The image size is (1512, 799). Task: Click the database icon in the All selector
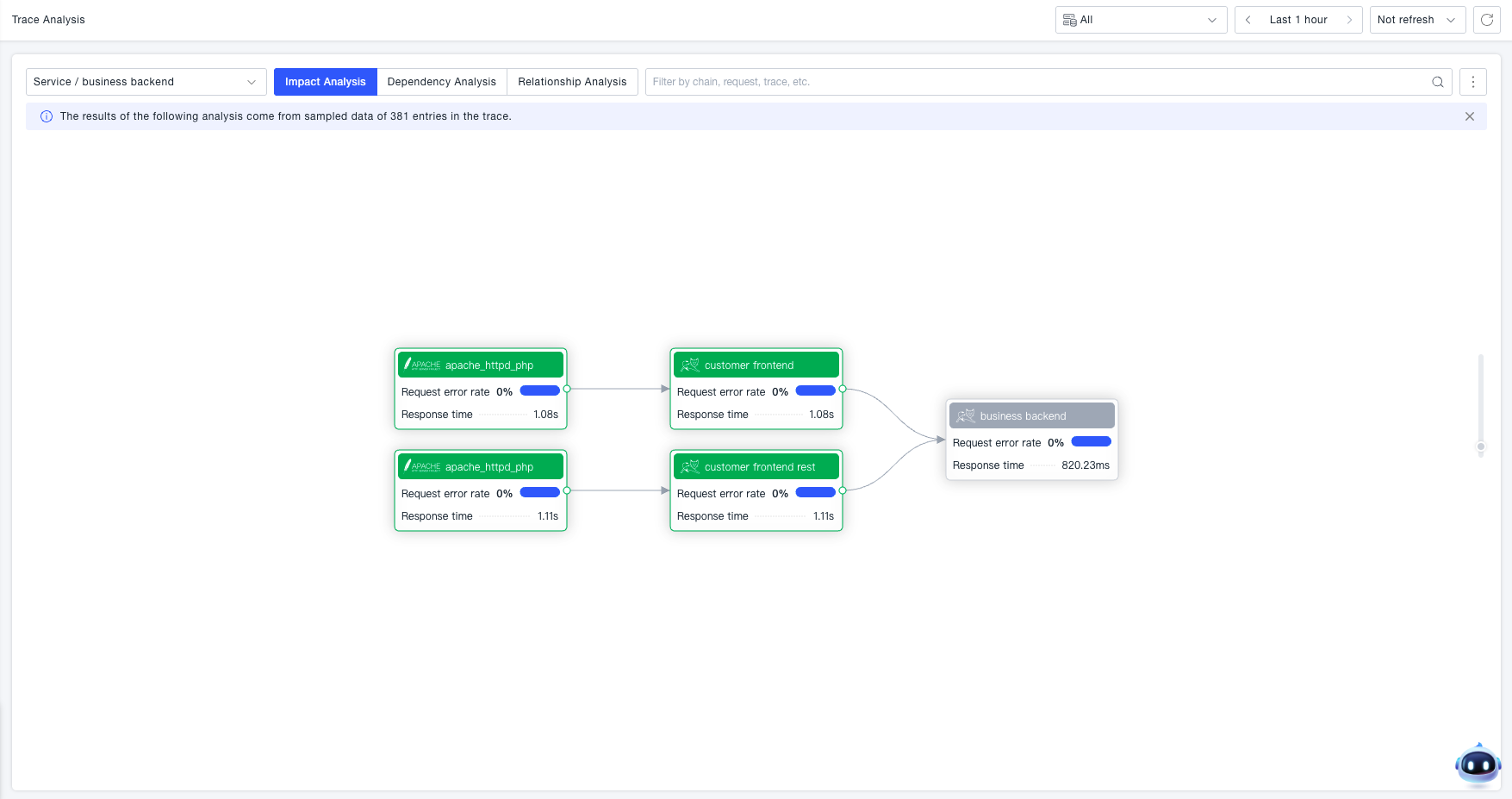coord(1071,19)
